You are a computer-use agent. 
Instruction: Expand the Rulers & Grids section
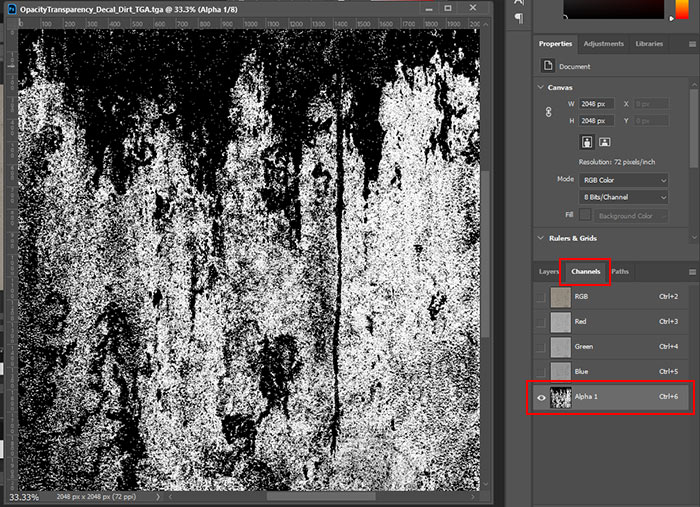click(541, 238)
